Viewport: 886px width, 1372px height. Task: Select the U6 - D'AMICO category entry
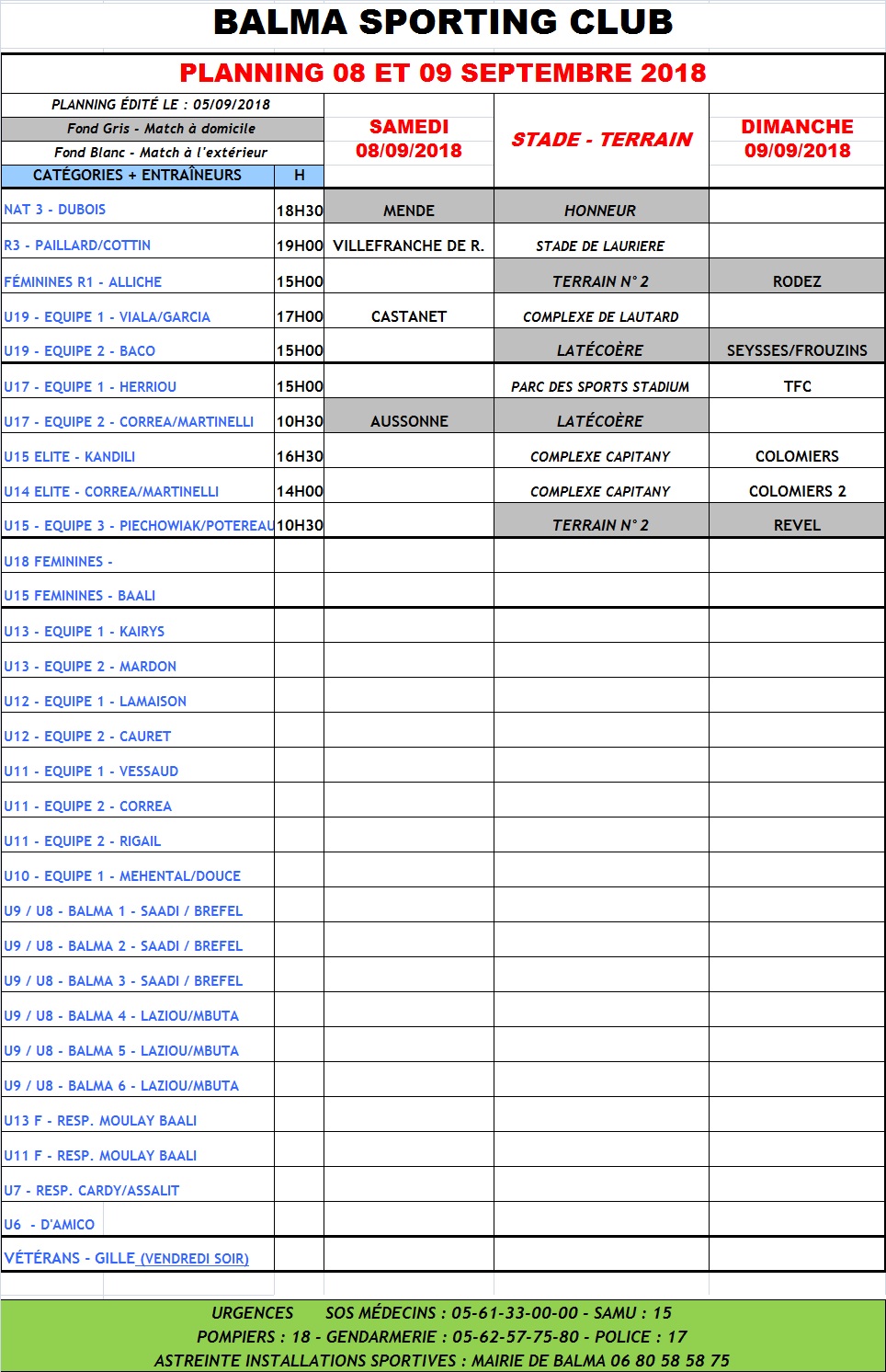point(50,1225)
